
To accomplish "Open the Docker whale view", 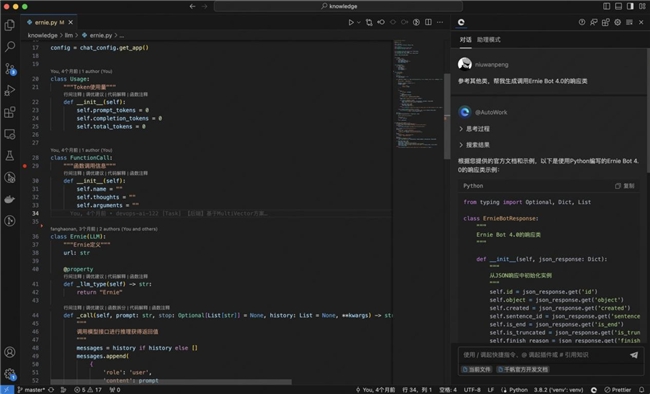I will click(x=10, y=199).
